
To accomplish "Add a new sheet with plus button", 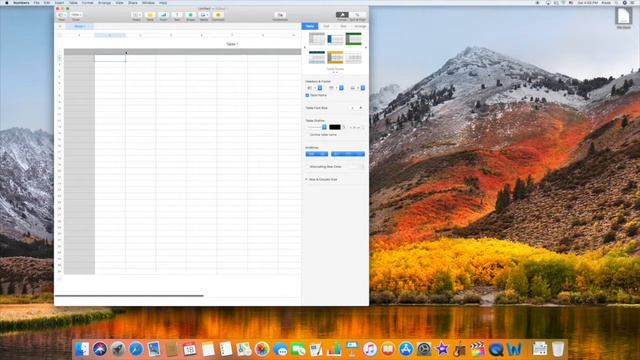I will click(x=60, y=26).
